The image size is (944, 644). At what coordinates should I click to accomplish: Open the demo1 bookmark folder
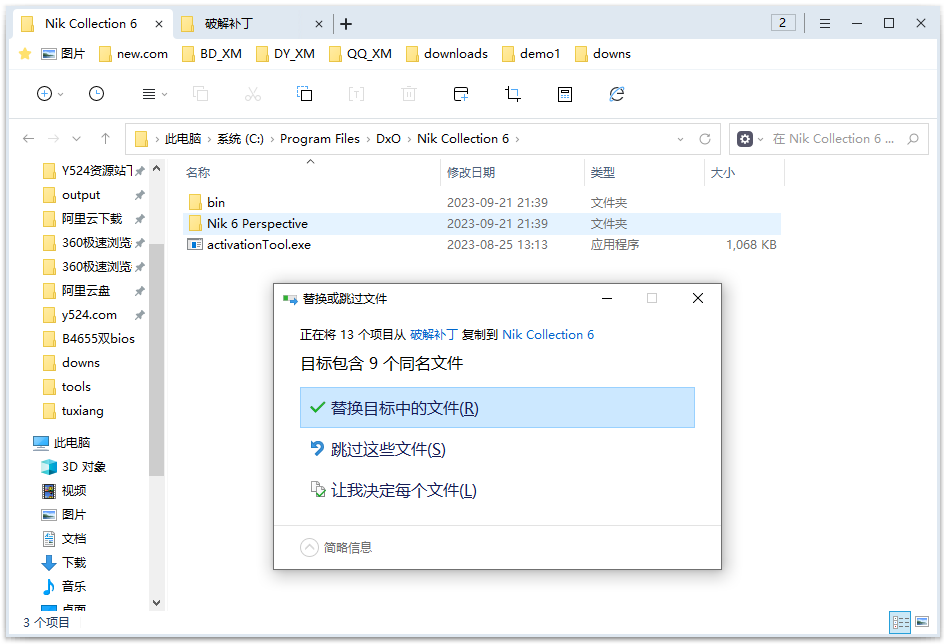531,54
